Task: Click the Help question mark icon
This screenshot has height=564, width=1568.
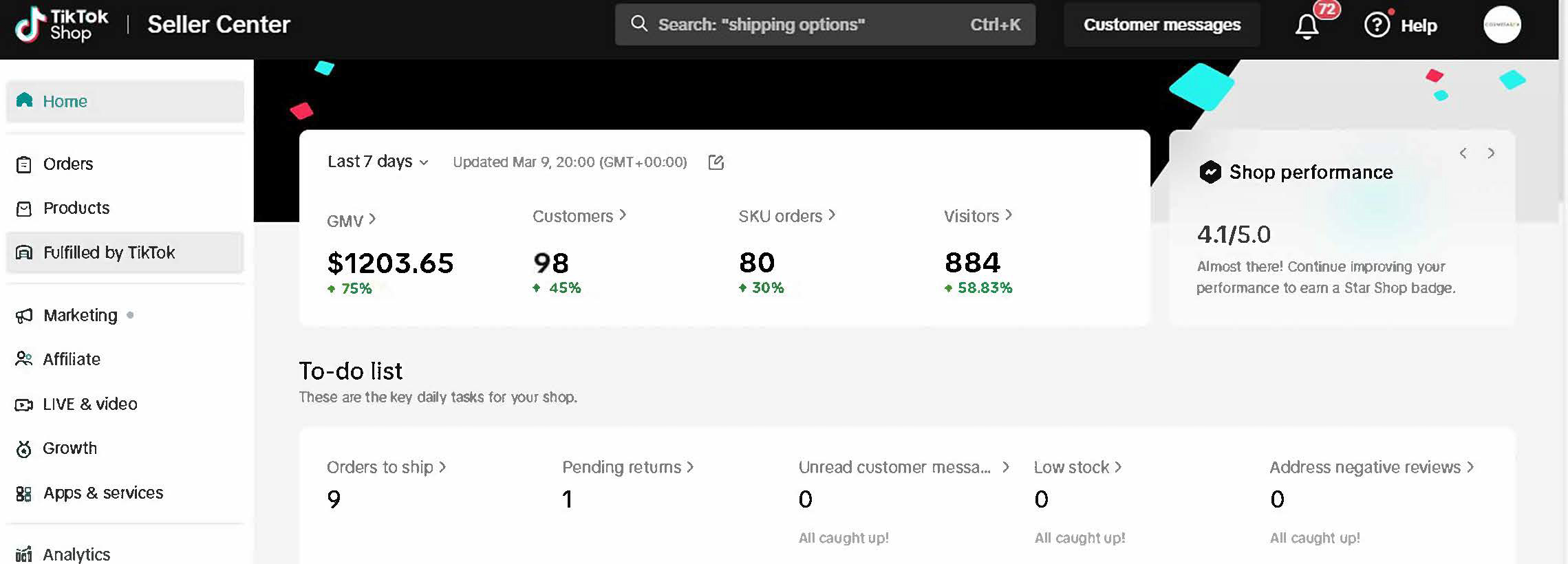Action: [x=1377, y=25]
